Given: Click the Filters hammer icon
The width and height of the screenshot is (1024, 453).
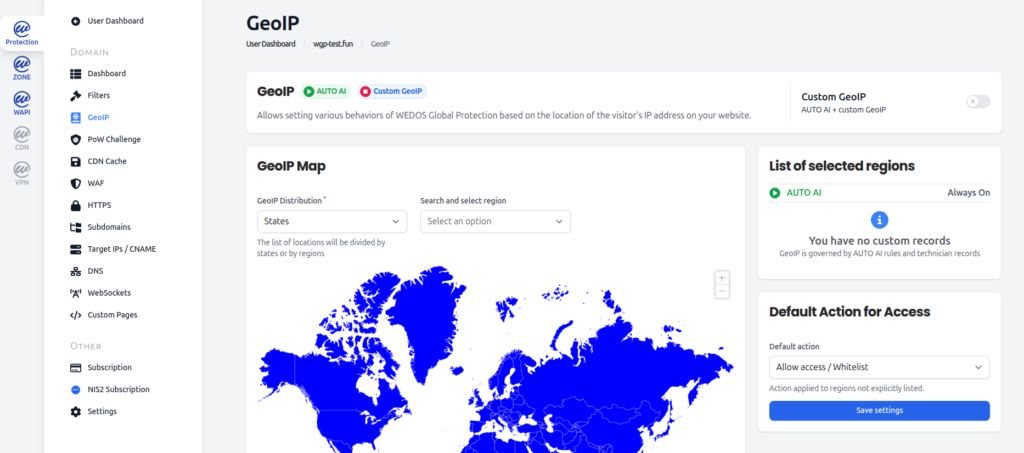Looking at the screenshot, I should (x=75, y=95).
